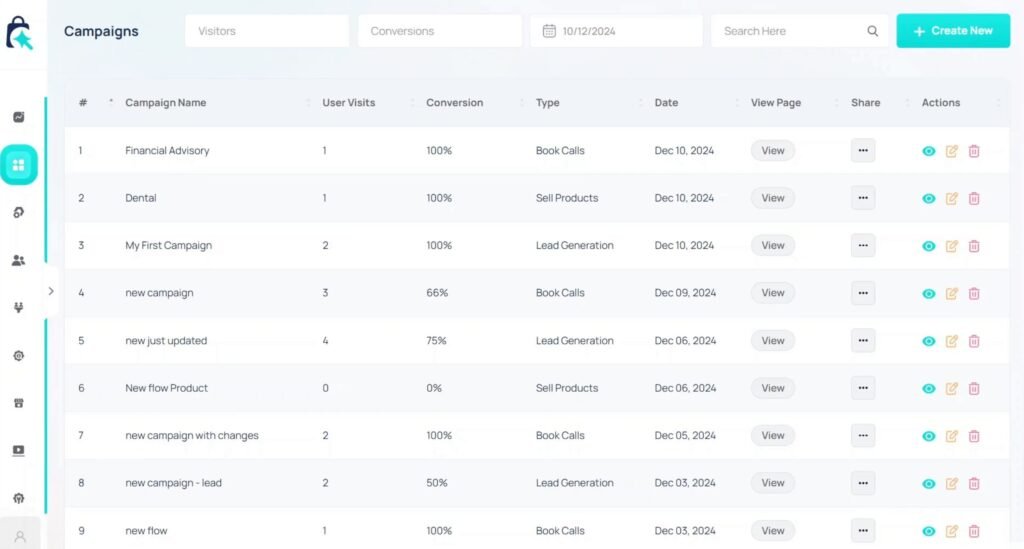This screenshot has height=549, width=1024.
Task: Click the magnifier icon in the search box
Action: tap(873, 31)
